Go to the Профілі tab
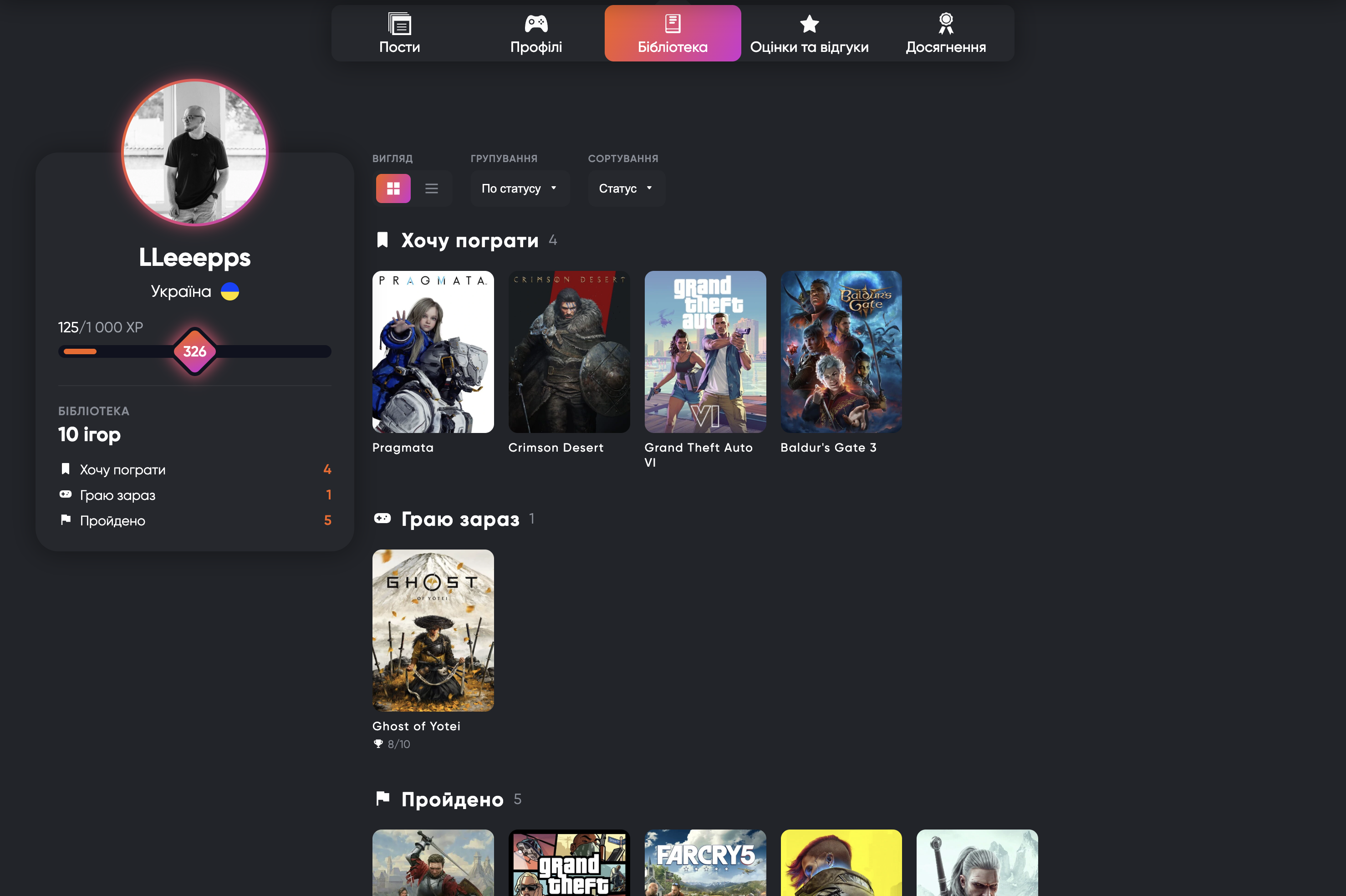This screenshot has height=896, width=1346. 536,34
